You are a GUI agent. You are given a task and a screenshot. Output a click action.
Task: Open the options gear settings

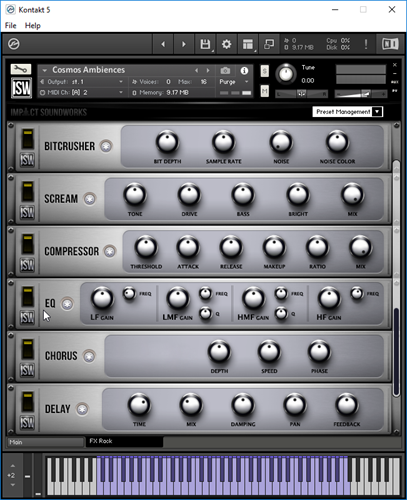click(226, 44)
